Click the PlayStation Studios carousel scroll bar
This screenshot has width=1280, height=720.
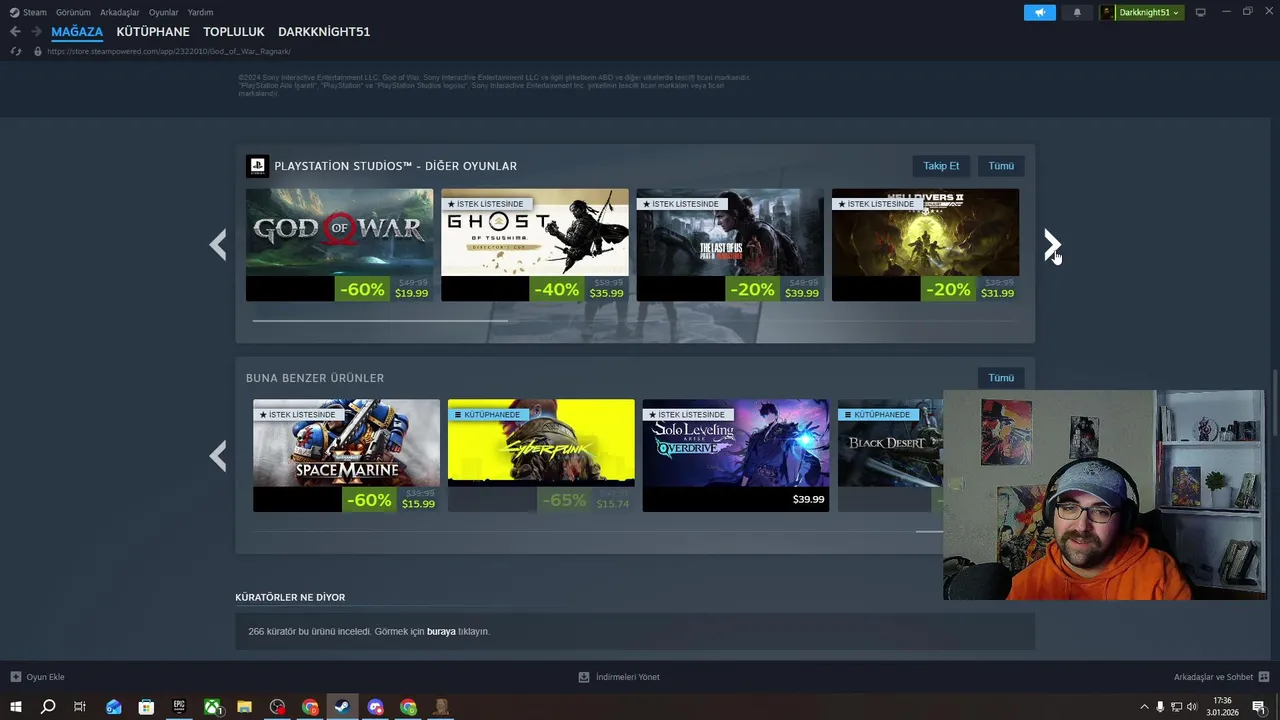(380, 321)
